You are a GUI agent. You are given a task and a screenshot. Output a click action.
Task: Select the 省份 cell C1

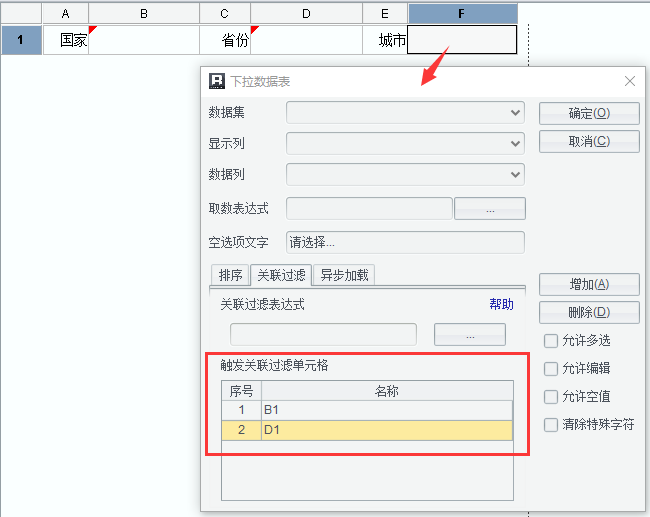(x=225, y=40)
